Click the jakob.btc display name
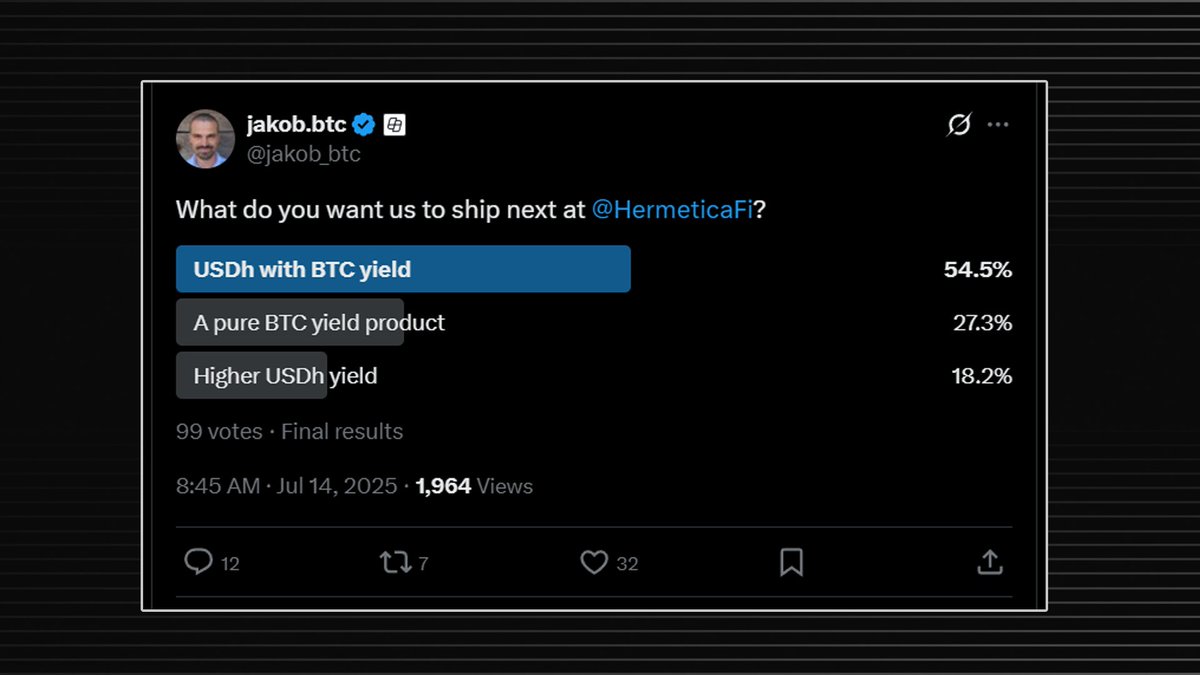Screen dimensions: 1200x675 (297, 124)
